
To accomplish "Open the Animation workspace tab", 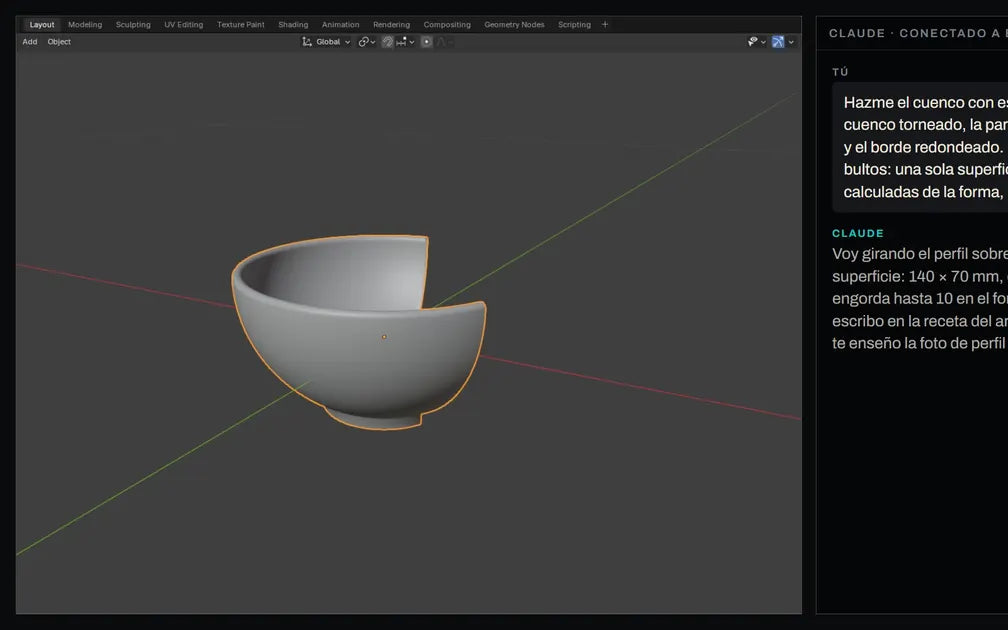I will pos(341,24).
